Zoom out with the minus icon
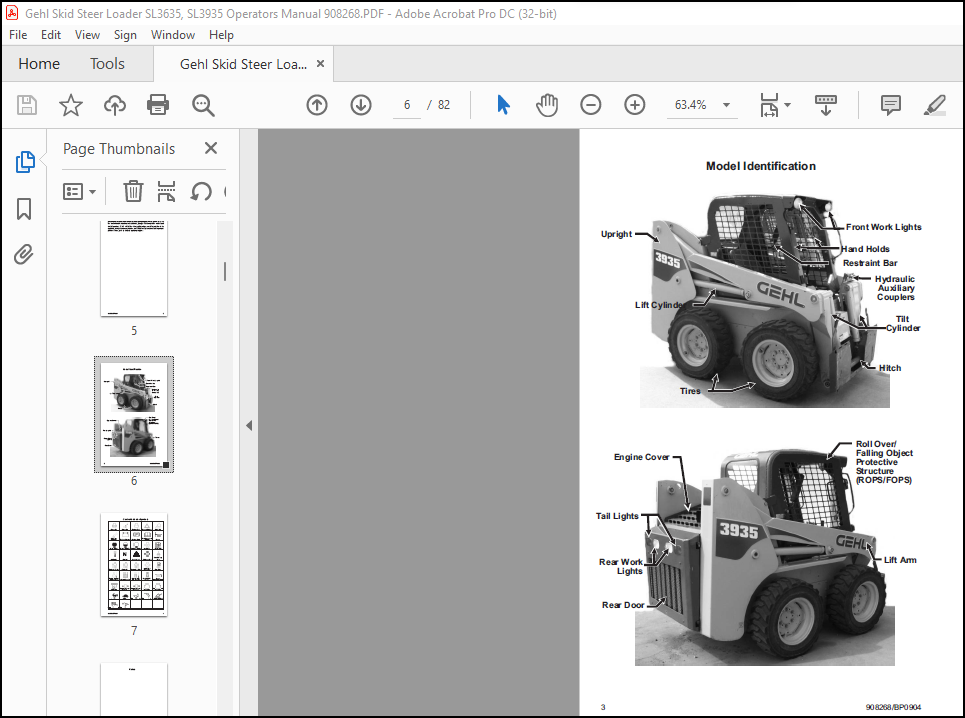The height and width of the screenshot is (718, 965). (x=591, y=105)
